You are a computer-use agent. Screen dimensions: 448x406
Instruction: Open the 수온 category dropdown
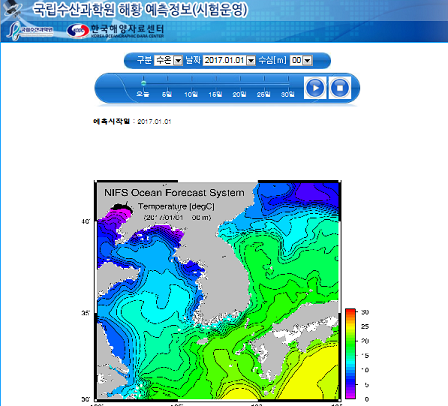pyautogui.click(x=168, y=60)
